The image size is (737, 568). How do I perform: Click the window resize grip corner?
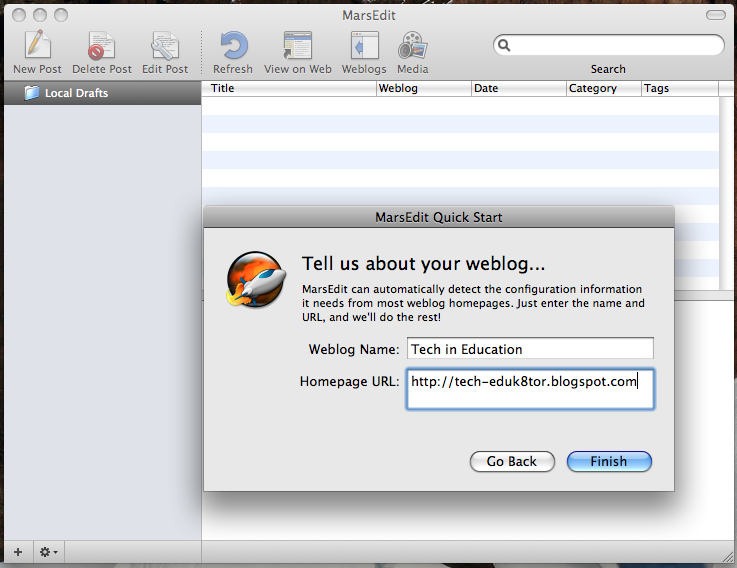tap(728, 557)
